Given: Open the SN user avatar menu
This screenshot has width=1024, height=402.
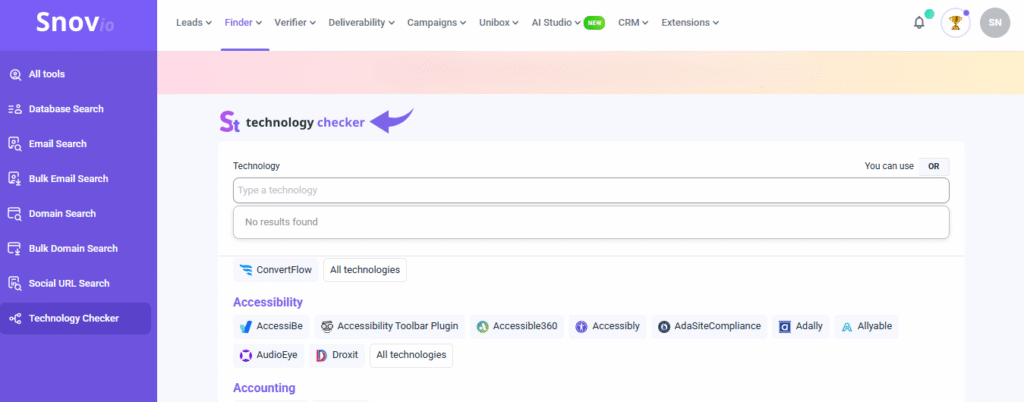Looking at the screenshot, I should pos(995,23).
